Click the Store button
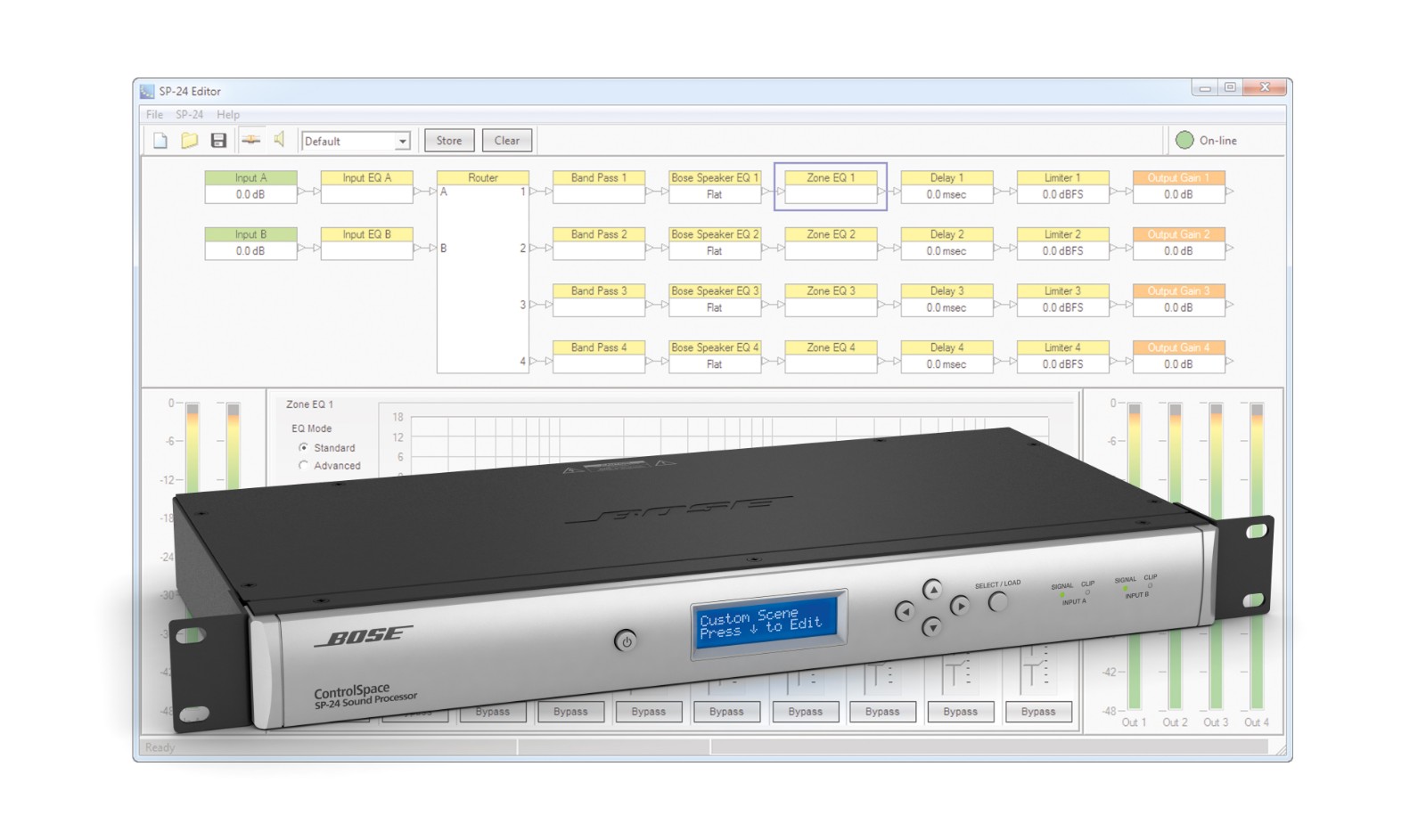Image resolution: width=1426 pixels, height=840 pixels. 448,140
